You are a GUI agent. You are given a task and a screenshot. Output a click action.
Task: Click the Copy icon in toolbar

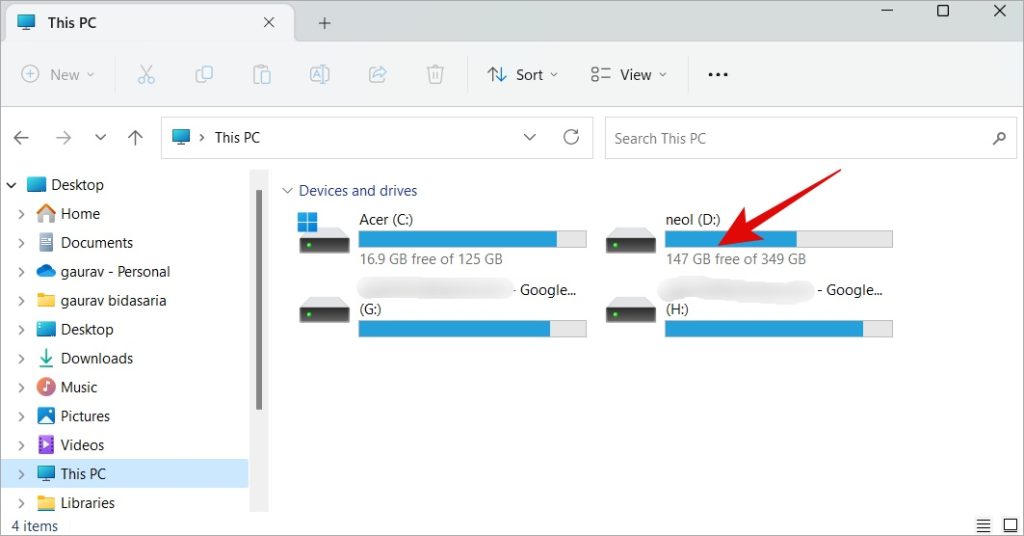click(x=204, y=74)
